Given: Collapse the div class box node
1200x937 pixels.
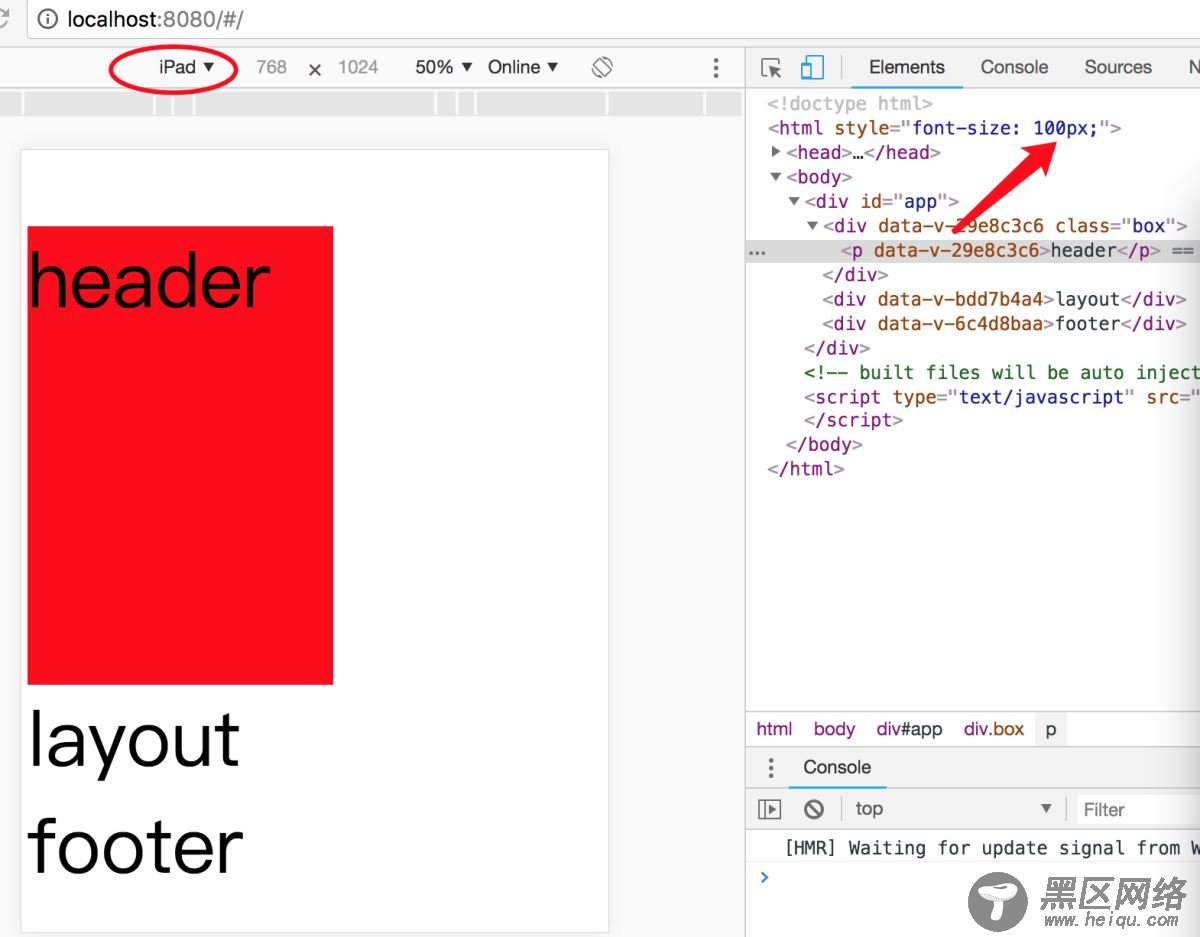Looking at the screenshot, I should click(x=812, y=226).
